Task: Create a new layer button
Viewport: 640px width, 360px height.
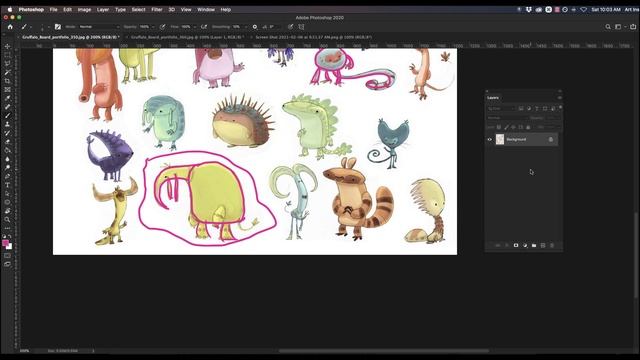Action: 543,245
